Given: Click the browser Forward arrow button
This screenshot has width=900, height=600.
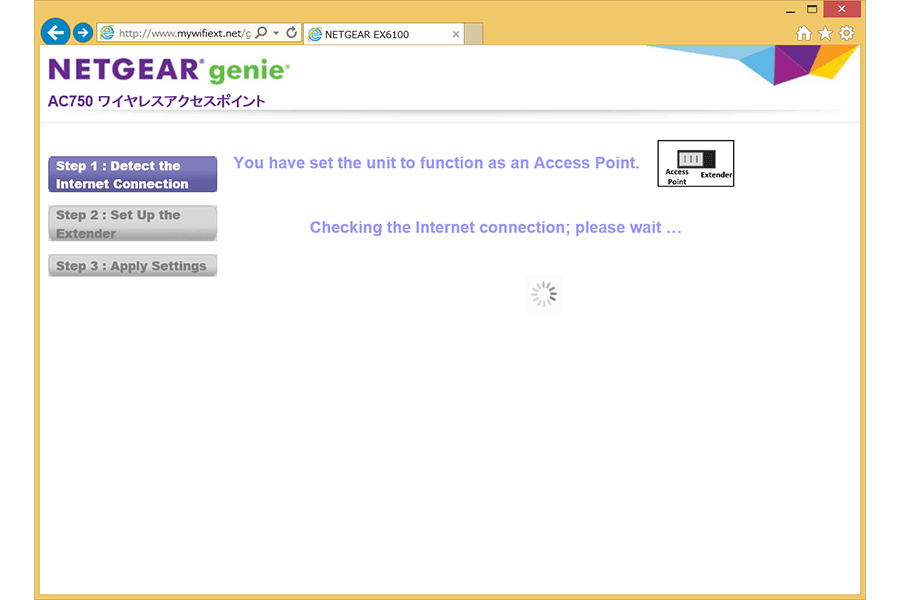Looking at the screenshot, I should pyautogui.click(x=83, y=33).
